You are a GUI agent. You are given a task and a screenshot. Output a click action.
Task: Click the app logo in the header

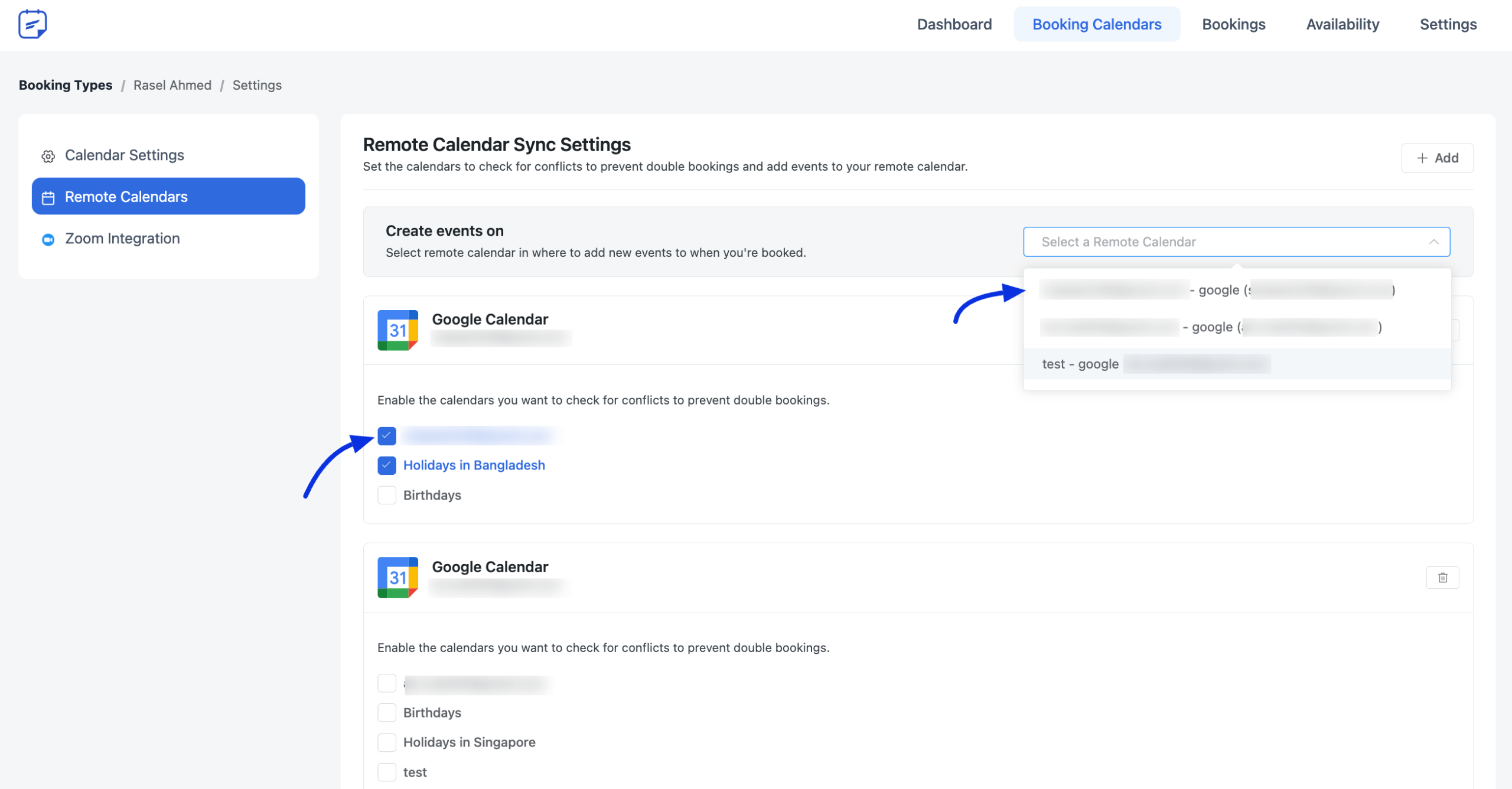click(32, 24)
